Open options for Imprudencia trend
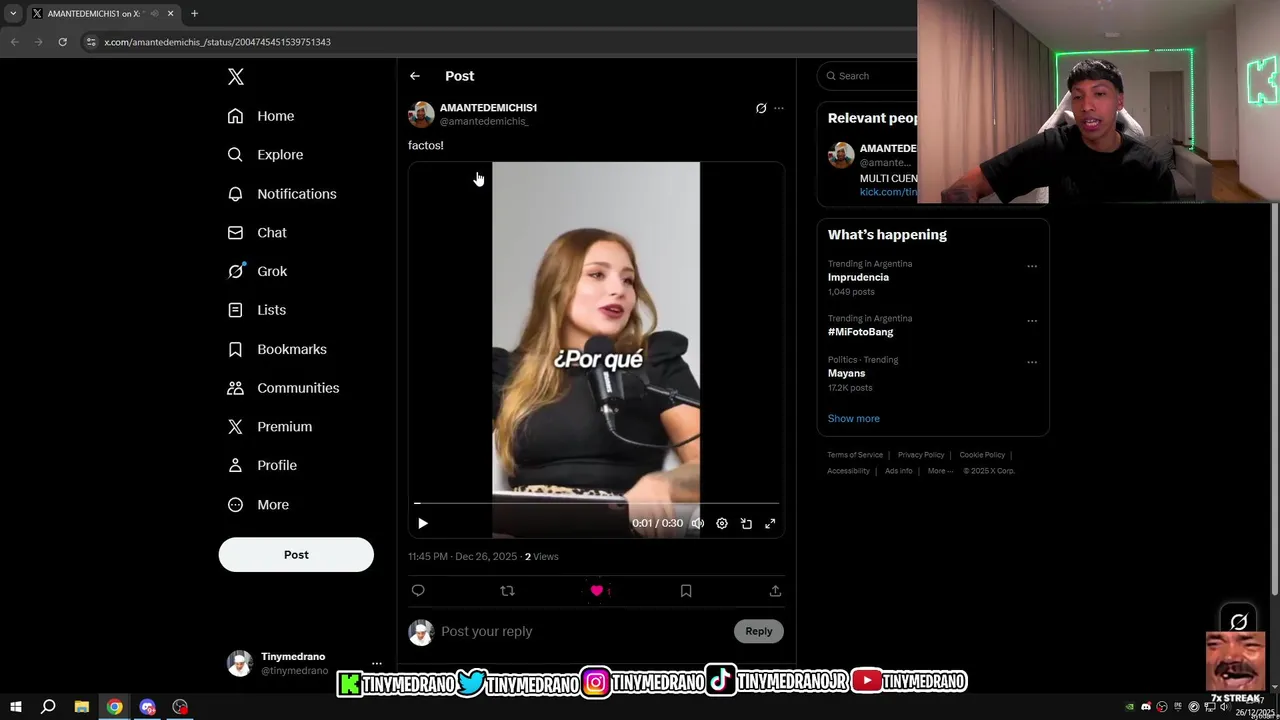This screenshot has height=720, width=1280. pyautogui.click(x=1032, y=266)
